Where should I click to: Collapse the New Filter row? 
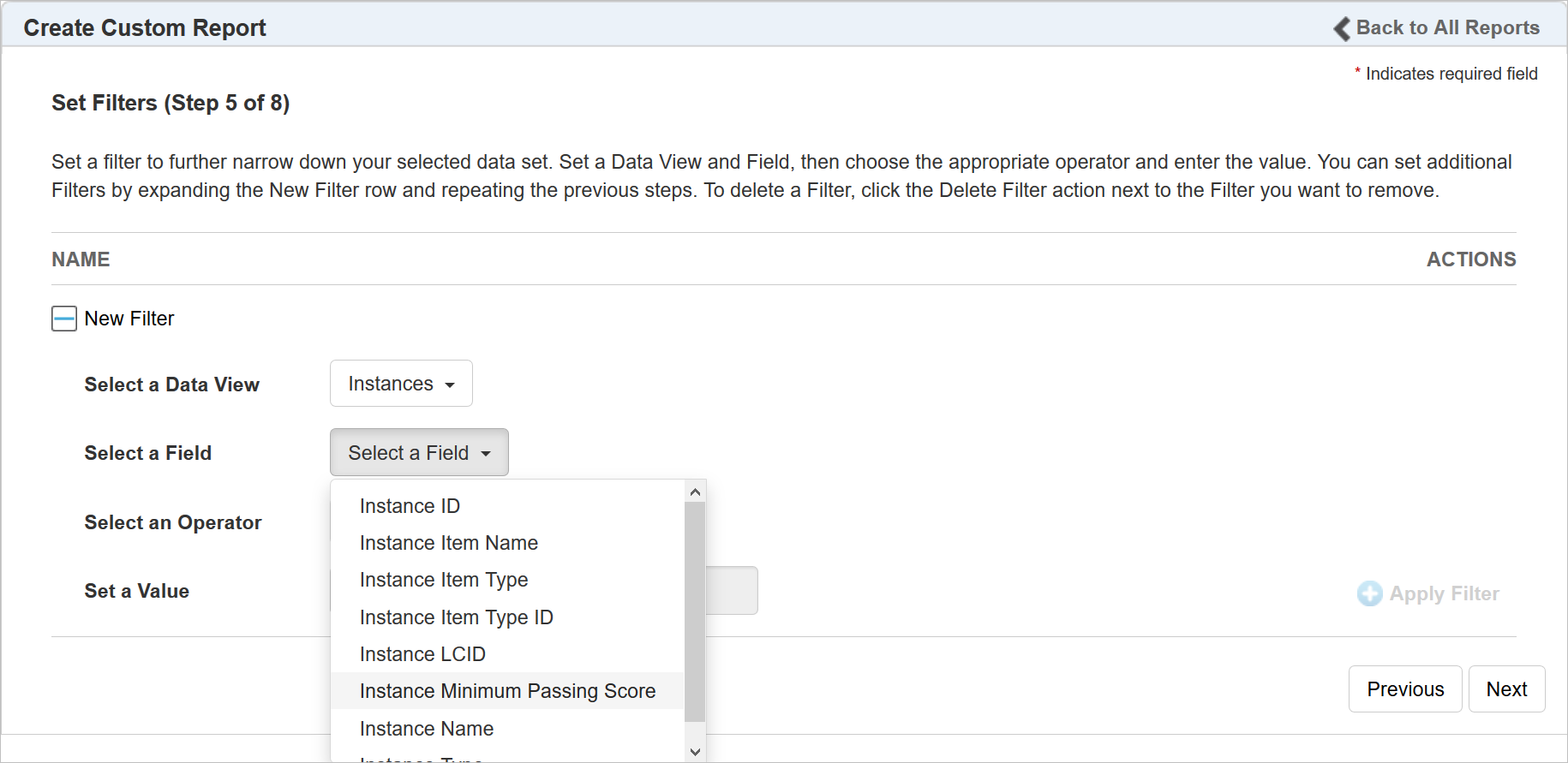[64, 319]
